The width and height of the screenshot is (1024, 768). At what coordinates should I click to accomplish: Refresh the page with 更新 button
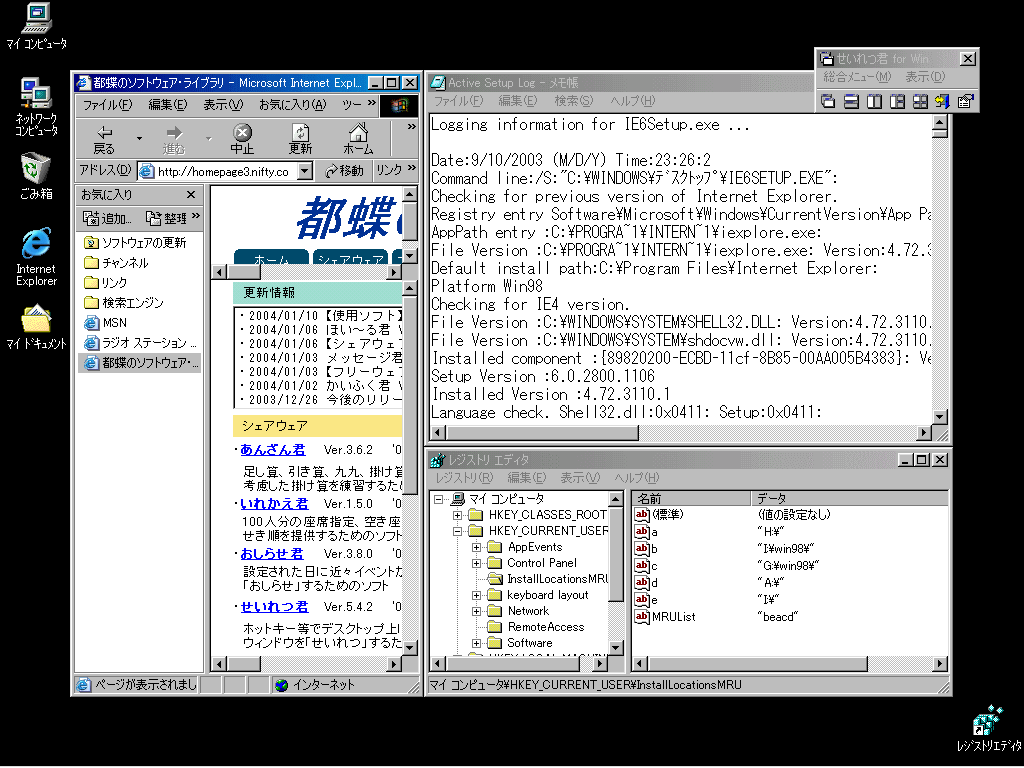point(300,140)
